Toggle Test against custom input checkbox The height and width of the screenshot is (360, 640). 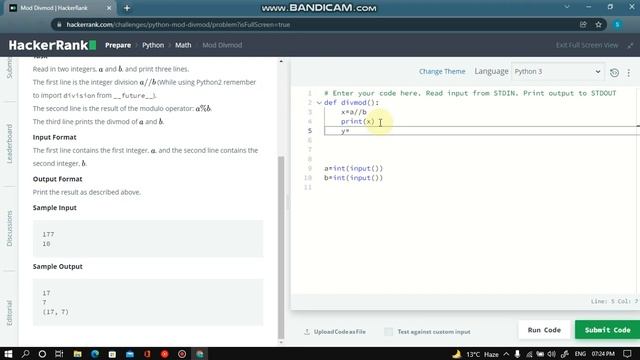coord(389,332)
